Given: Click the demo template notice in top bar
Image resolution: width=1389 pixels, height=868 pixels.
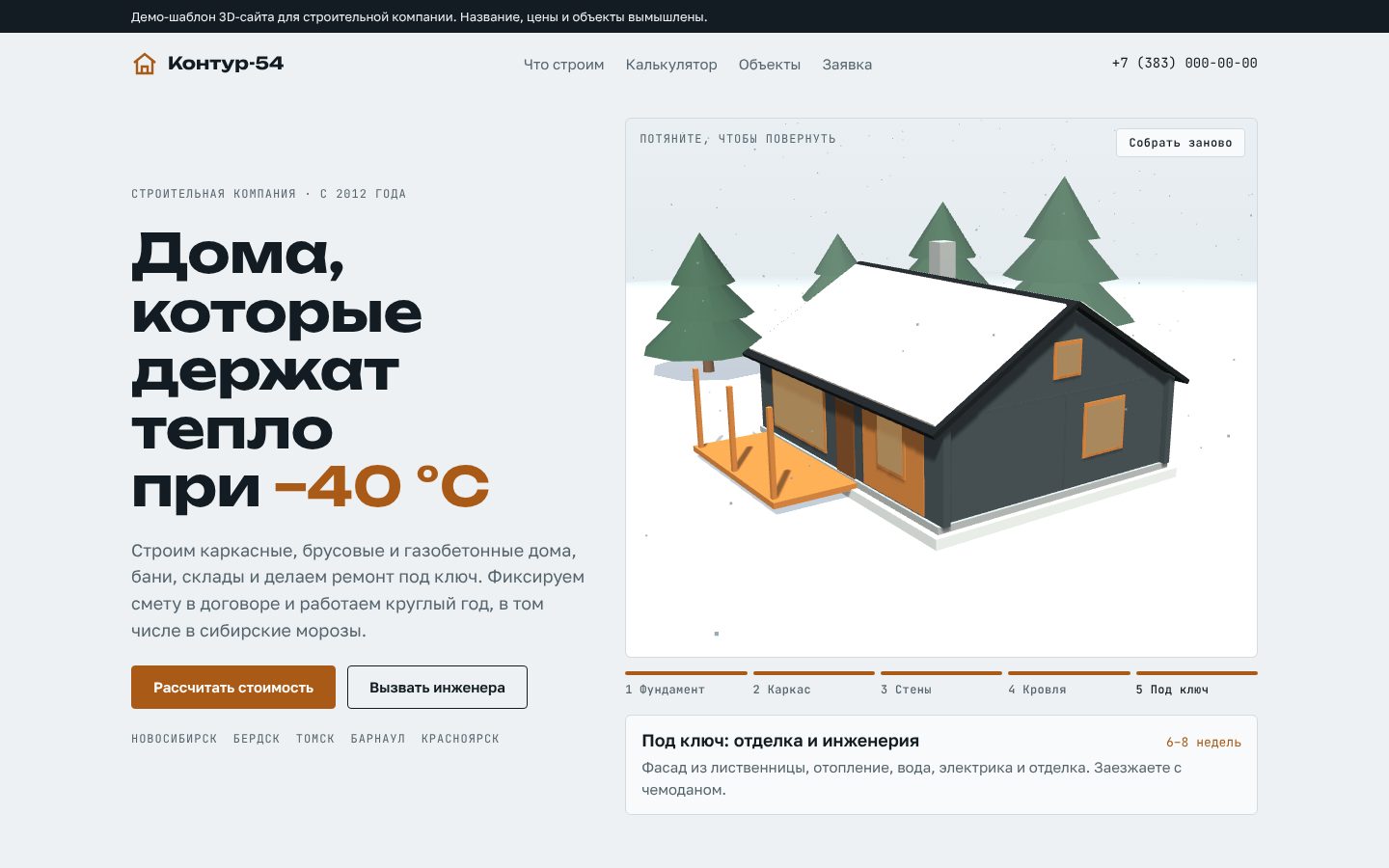Looking at the screenshot, I should coord(419,16).
